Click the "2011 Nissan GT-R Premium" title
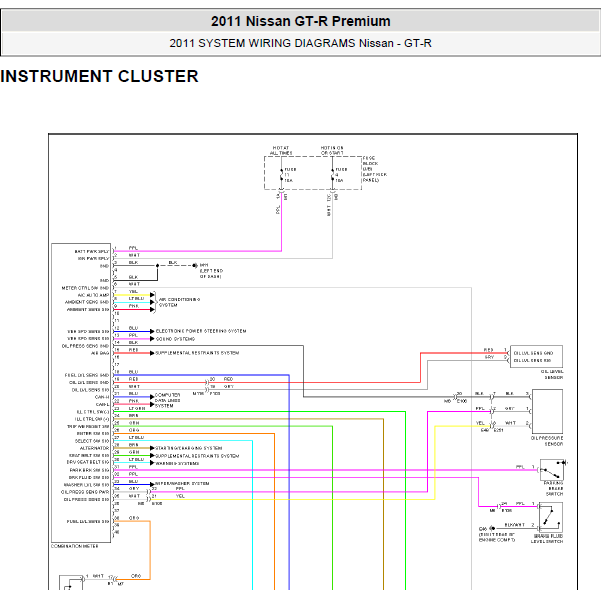The width and height of the screenshot is (601, 590). coord(300,21)
